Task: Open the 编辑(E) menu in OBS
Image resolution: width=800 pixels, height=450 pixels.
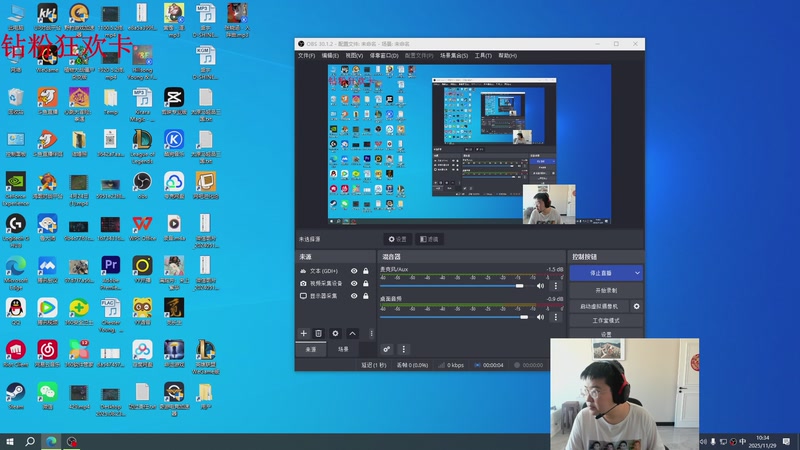Action: click(330, 56)
